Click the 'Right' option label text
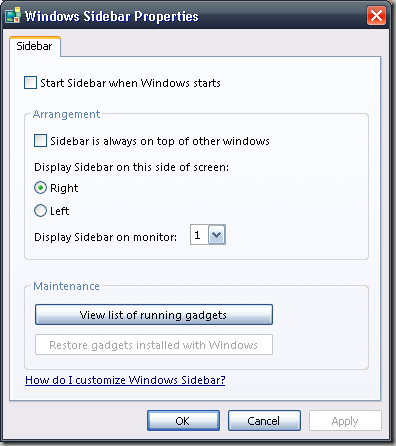 point(64,188)
